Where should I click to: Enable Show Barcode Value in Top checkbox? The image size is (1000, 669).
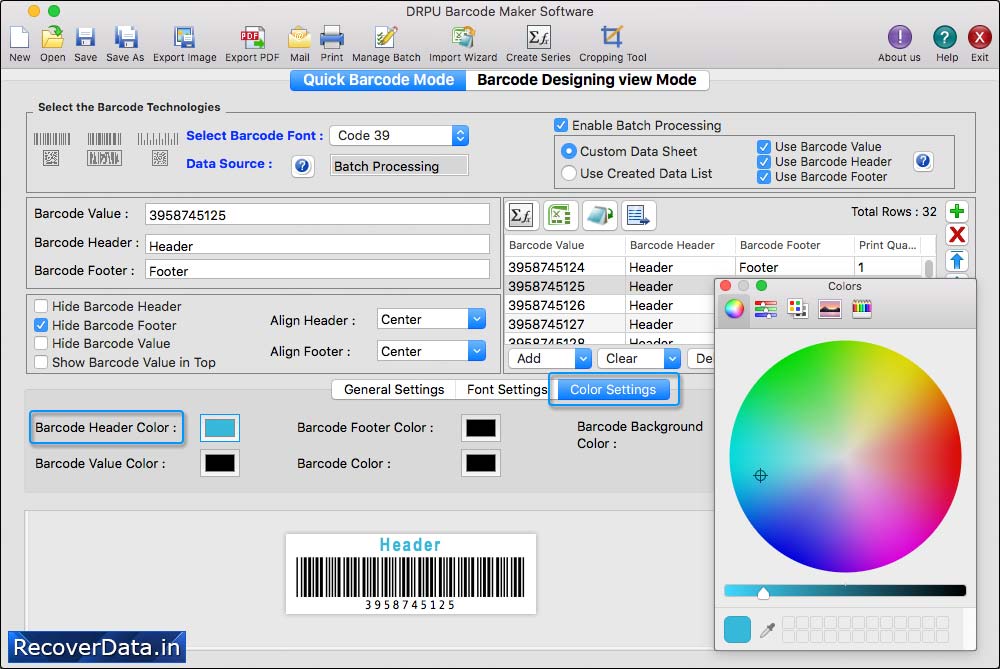(41, 362)
